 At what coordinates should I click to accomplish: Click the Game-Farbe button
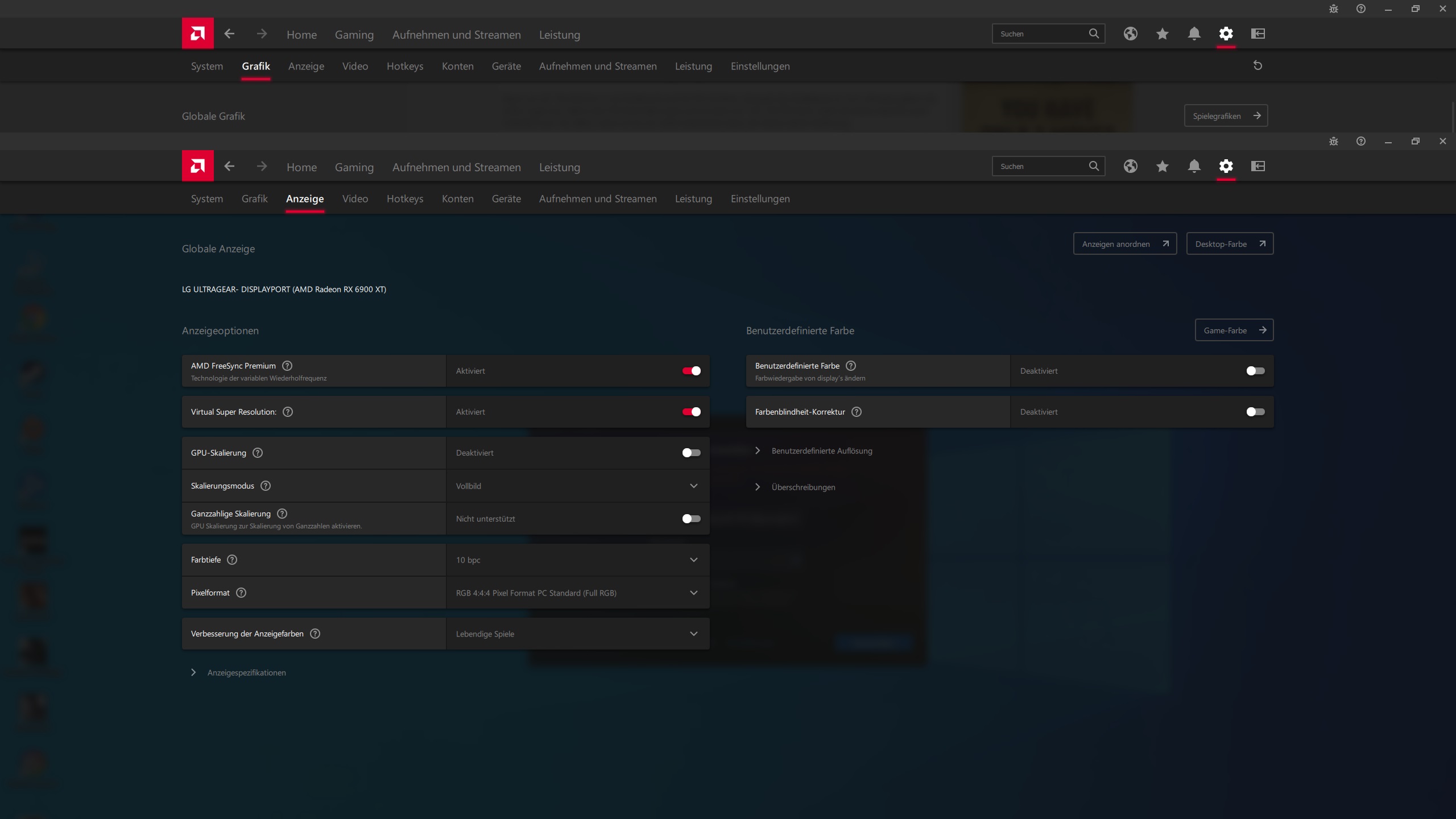coord(1234,330)
